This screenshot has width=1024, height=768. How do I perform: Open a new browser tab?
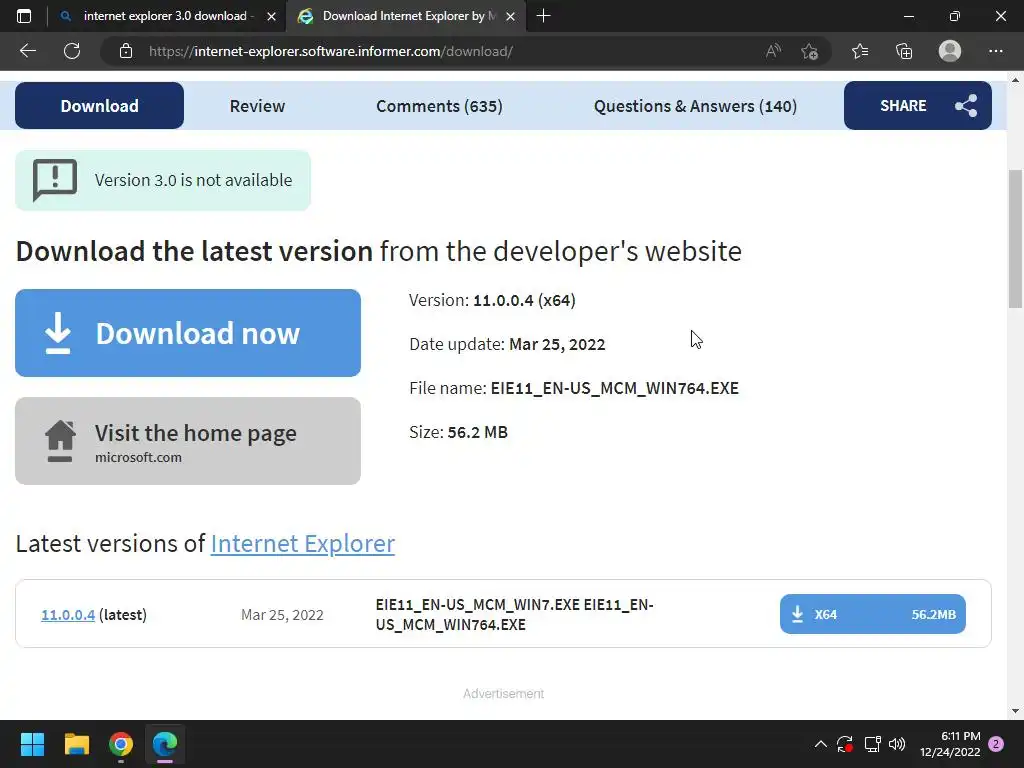[x=543, y=16]
